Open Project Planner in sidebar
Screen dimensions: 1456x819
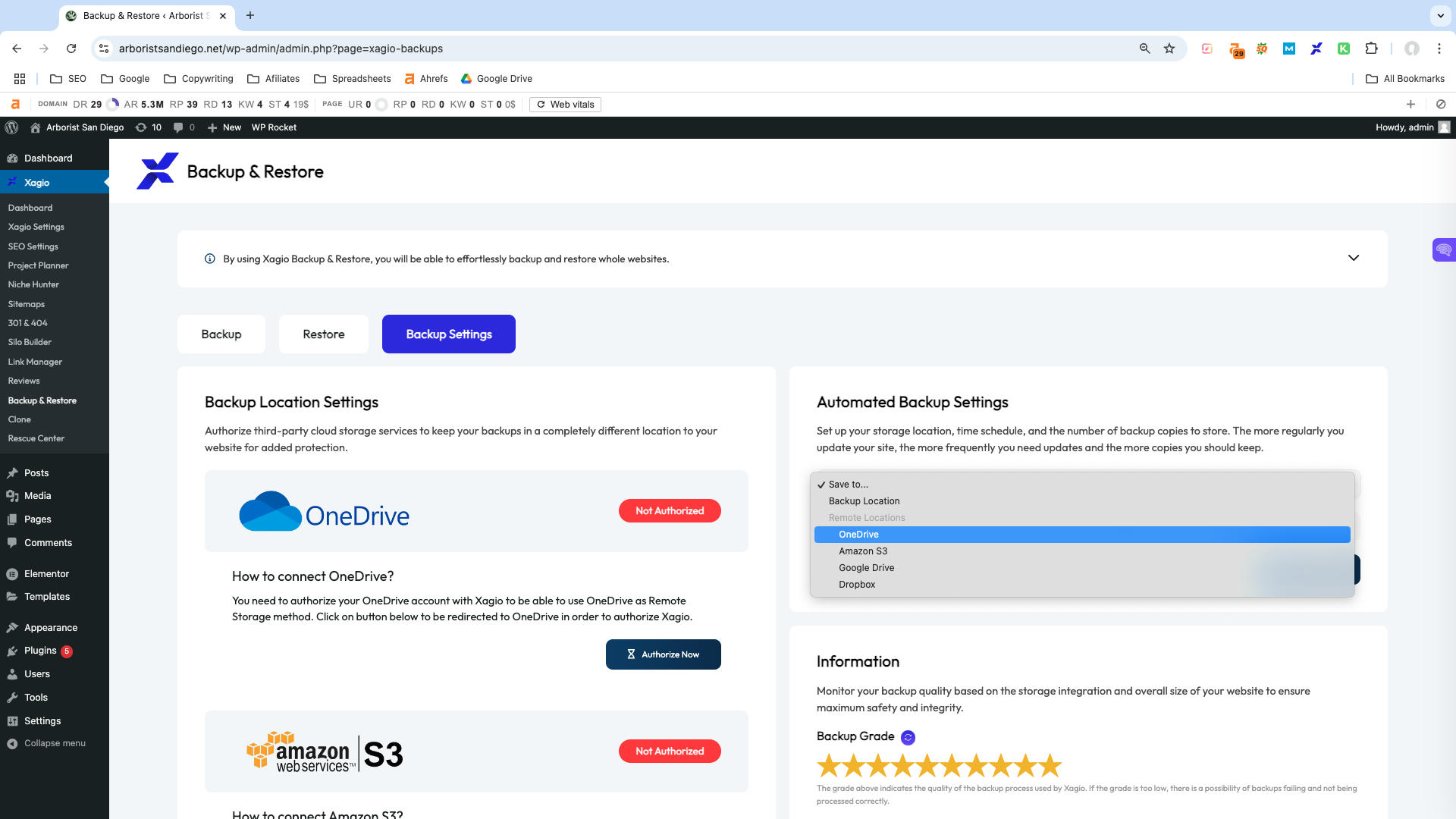[x=38, y=265]
